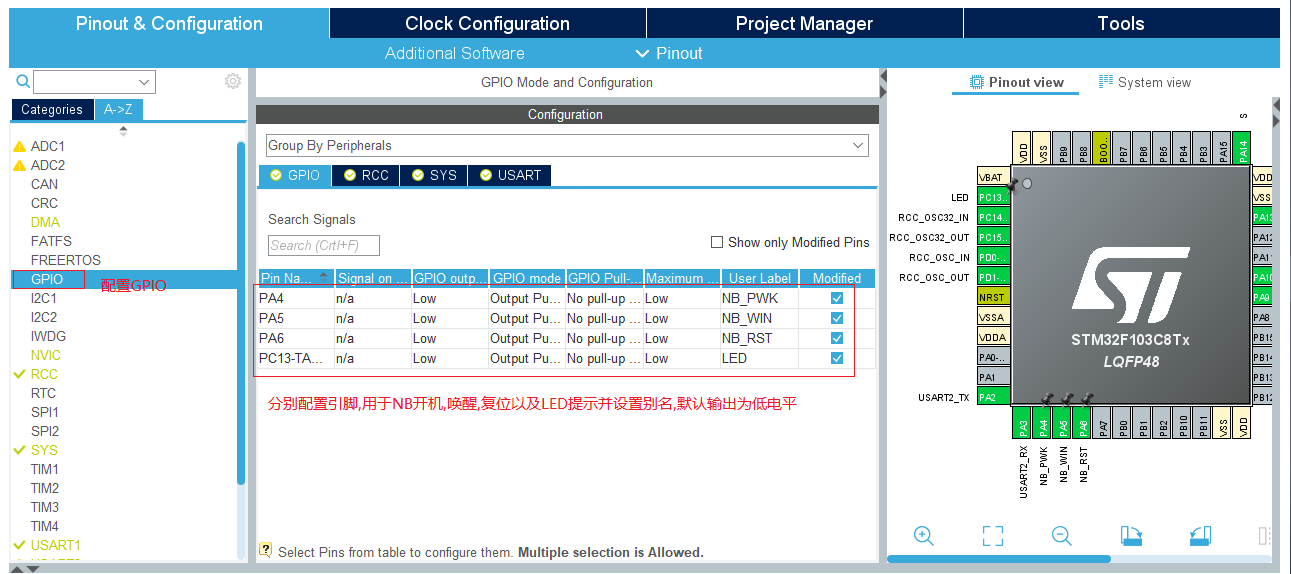Viewport: 1291px width, 574px height.
Task: Open the USART configuration tab
Action: (509, 175)
